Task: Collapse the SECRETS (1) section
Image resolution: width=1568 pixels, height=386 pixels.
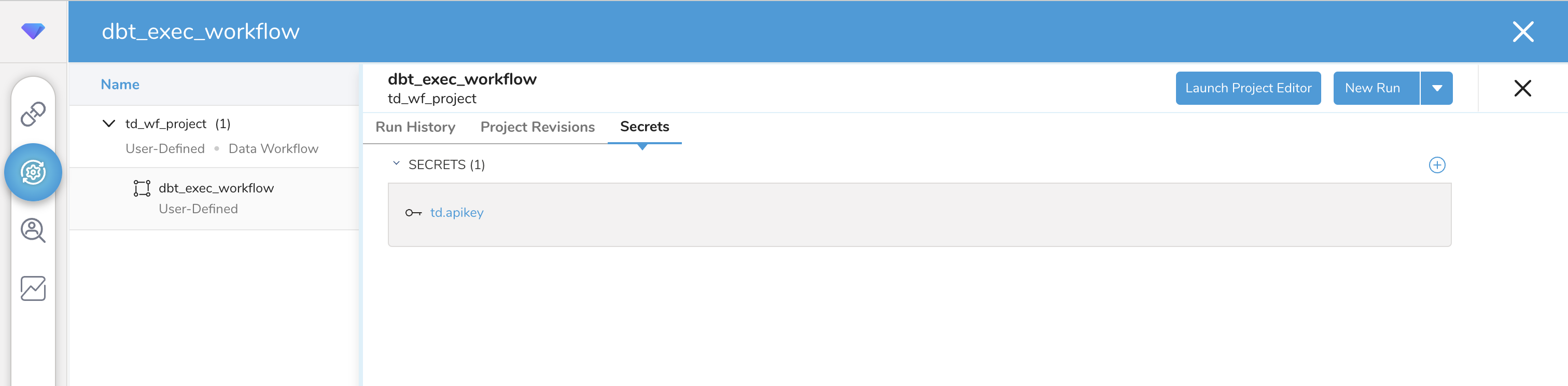Action: pyautogui.click(x=396, y=164)
